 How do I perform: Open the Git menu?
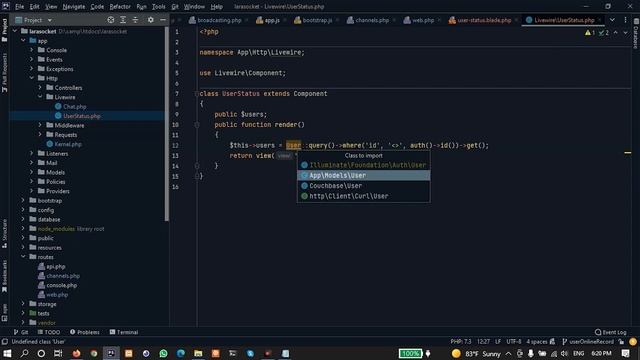(175, 7)
